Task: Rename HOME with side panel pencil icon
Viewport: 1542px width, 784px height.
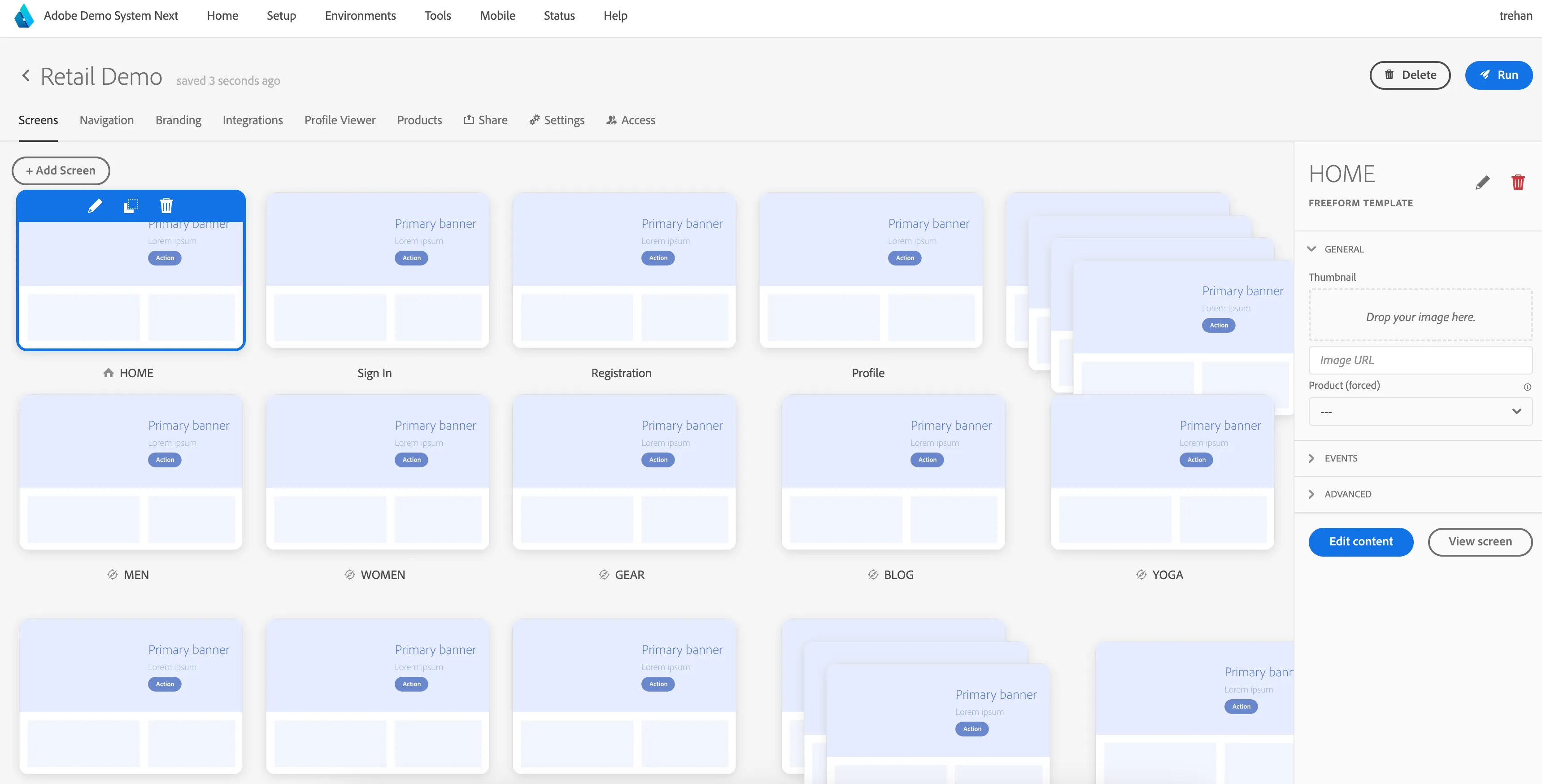Action: 1482,183
